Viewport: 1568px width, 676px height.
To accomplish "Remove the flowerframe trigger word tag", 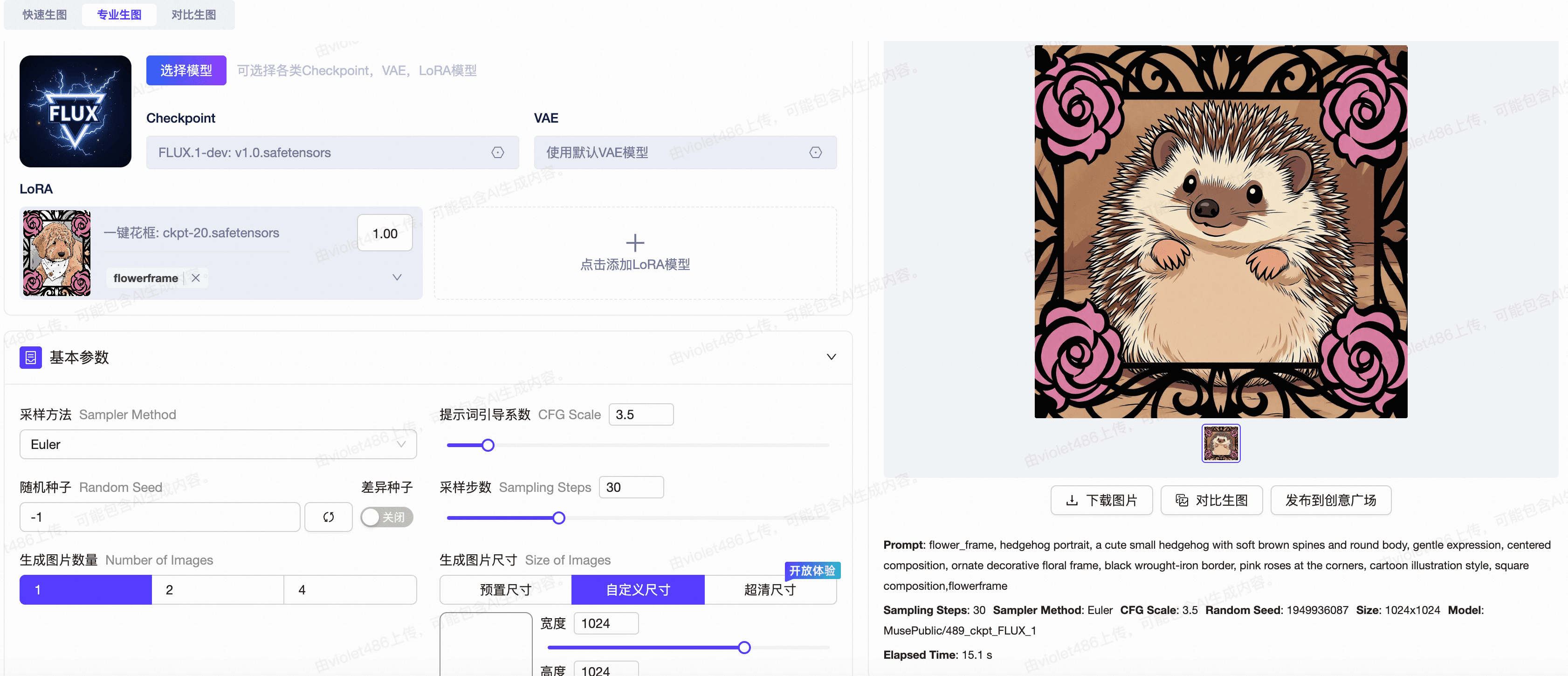I will click(195, 278).
